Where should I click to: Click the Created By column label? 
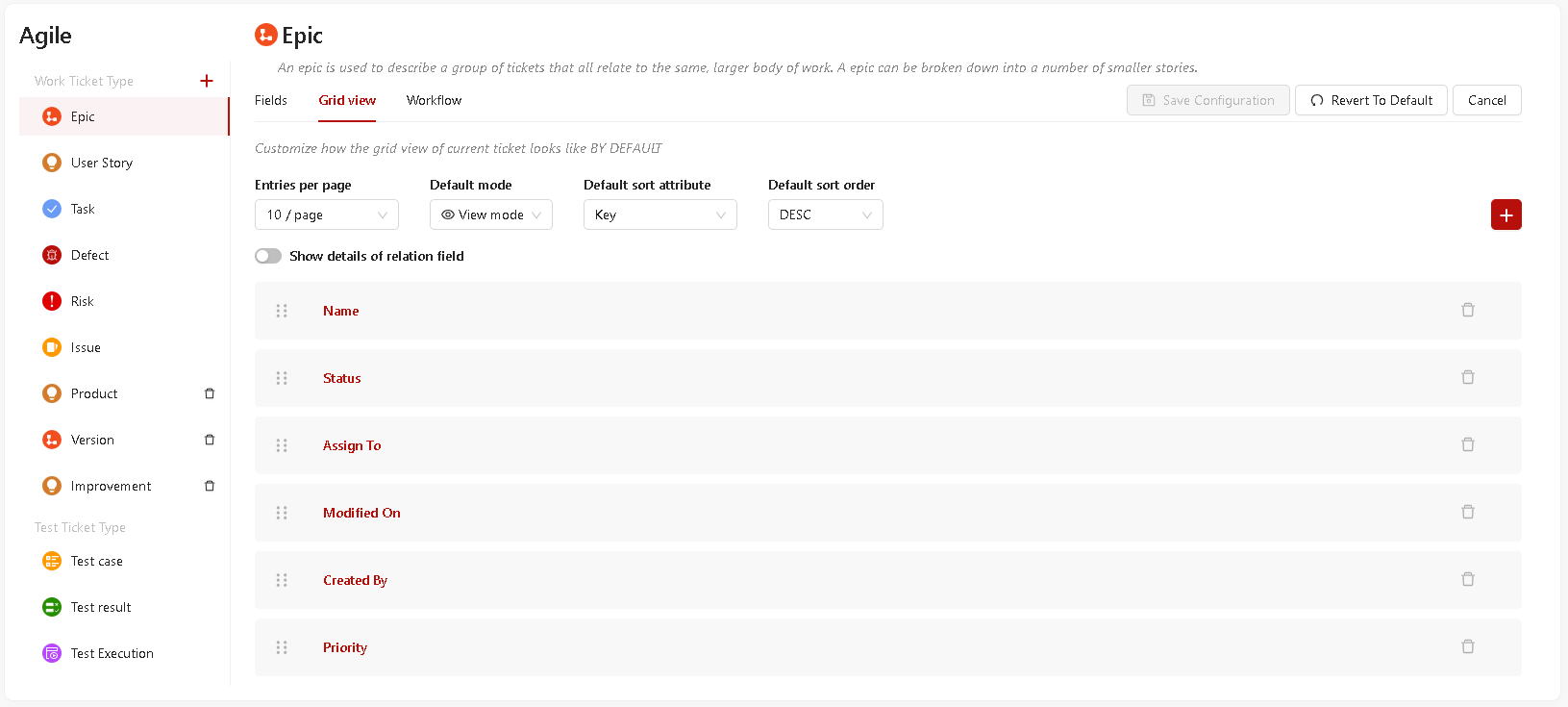coord(356,580)
